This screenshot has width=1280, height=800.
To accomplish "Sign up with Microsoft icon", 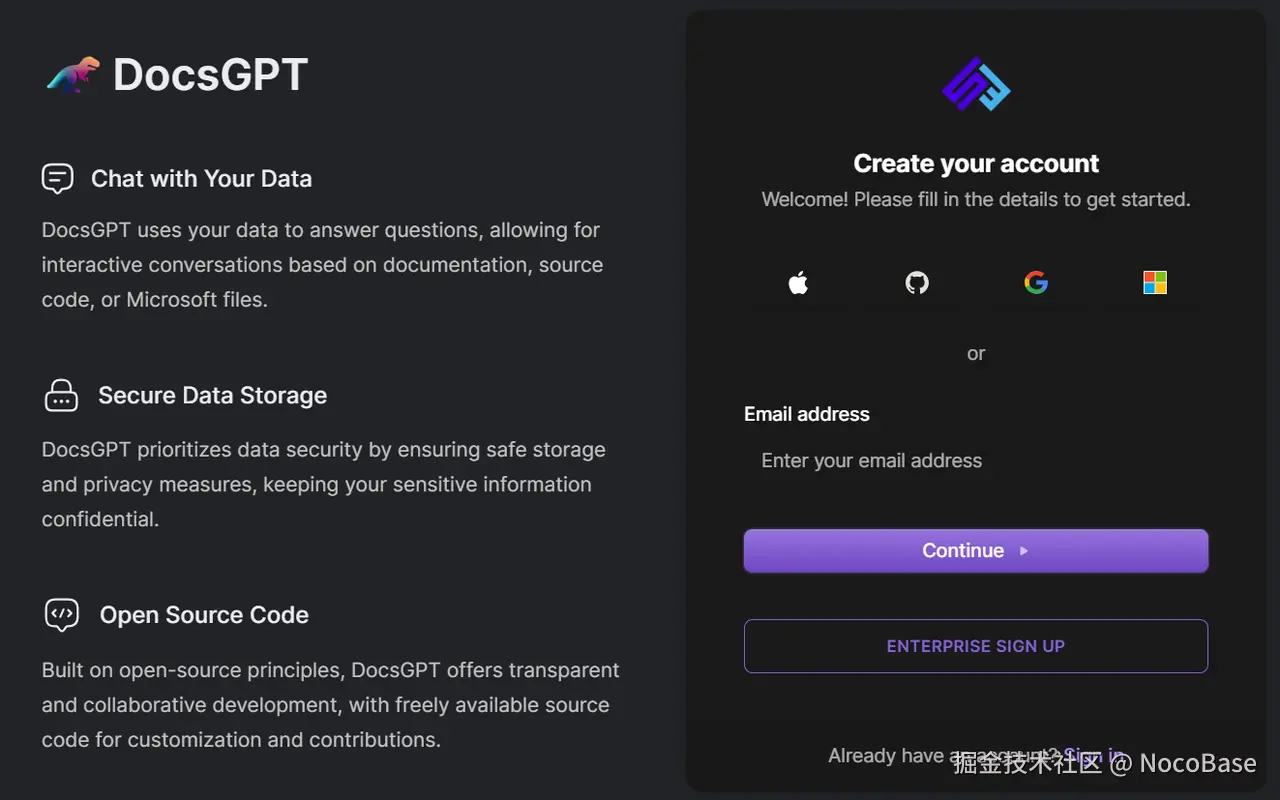I will click(1155, 283).
